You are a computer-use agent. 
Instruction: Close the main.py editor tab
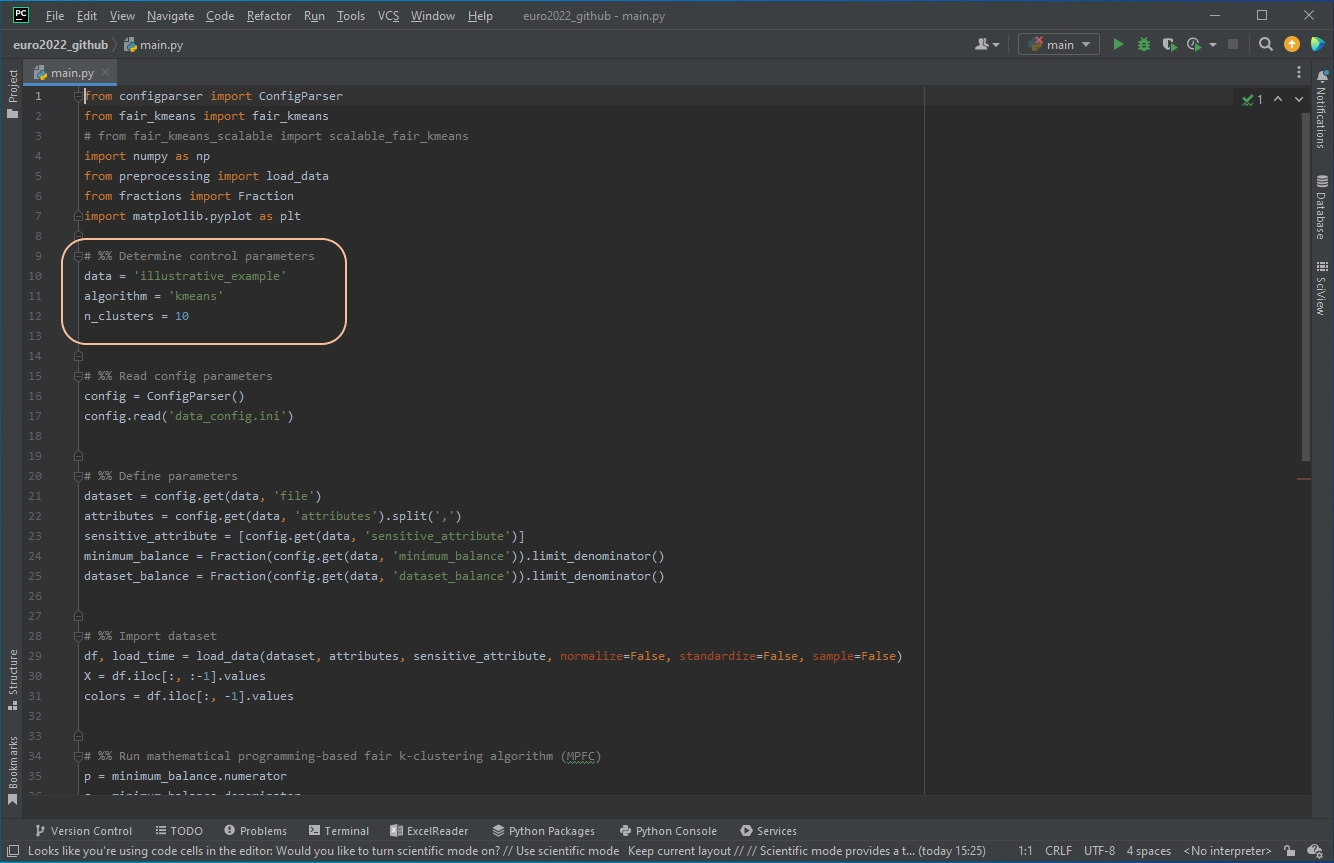[x=106, y=73]
